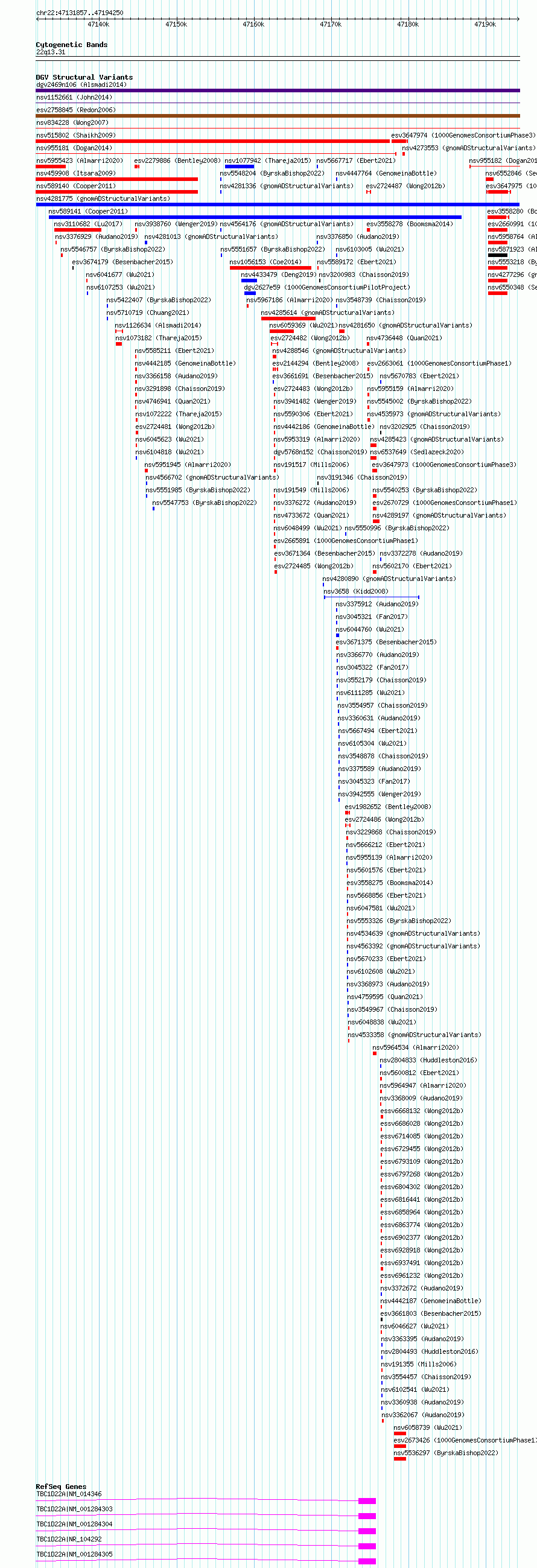
Task: Click nsv4285614 (gnomADStructuralVariants) label
Action: 328,314
